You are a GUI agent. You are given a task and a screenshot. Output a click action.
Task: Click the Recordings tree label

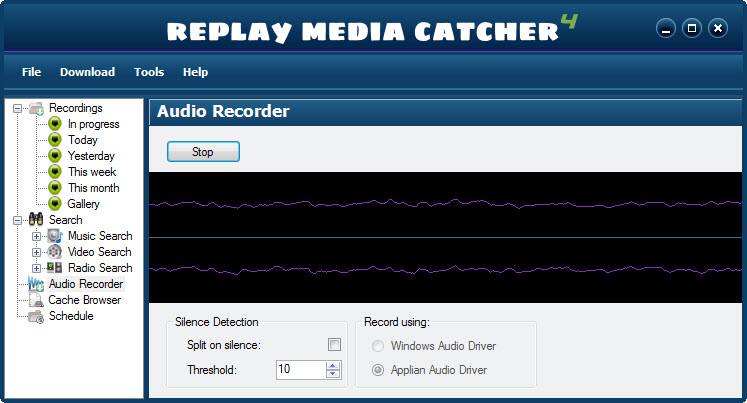click(76, 108)
